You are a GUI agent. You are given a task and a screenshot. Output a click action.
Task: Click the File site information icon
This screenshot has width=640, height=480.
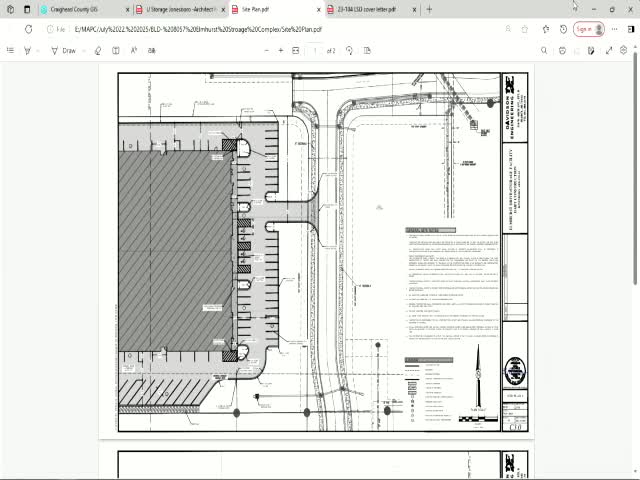click(56, 29)
